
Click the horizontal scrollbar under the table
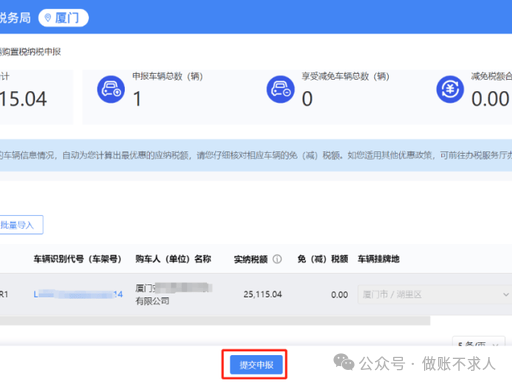click(x=215, y=321)
